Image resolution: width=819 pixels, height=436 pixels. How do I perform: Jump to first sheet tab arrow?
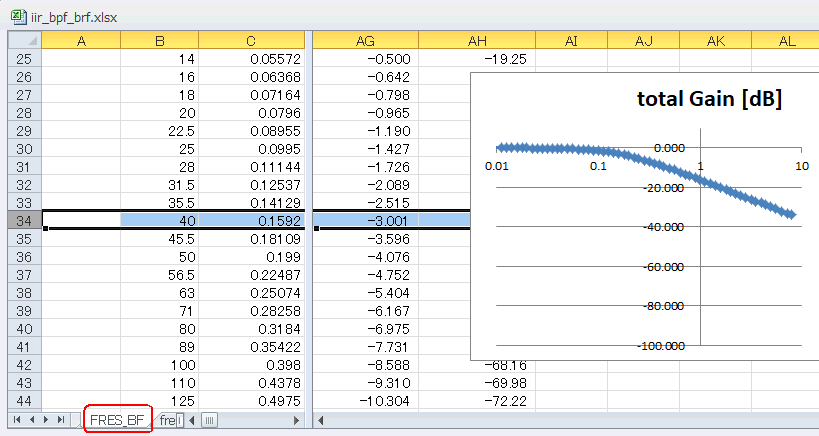click(17, 420)
